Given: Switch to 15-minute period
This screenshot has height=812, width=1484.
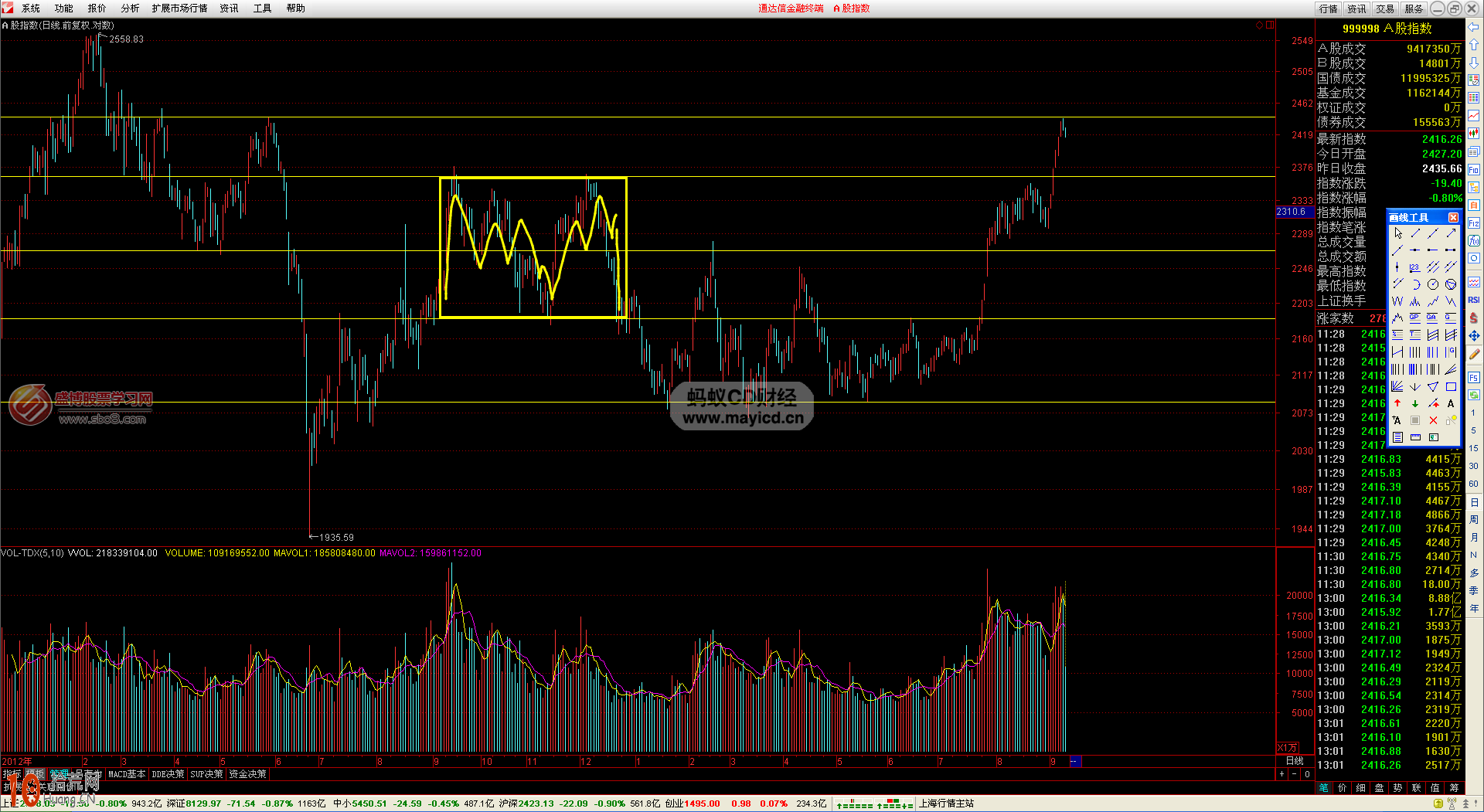Looking at the screenshot, I should (1474, 448).
